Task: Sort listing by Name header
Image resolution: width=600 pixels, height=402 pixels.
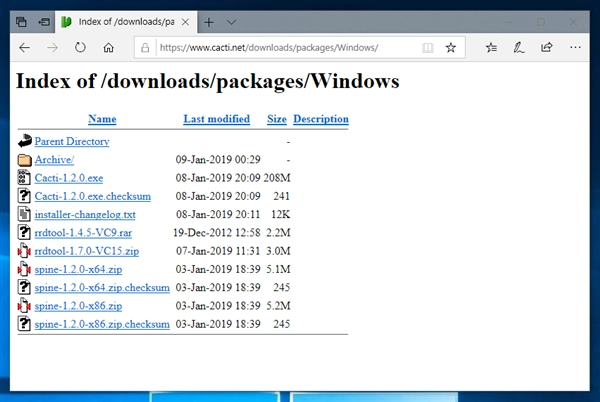Action: [102, 119]
